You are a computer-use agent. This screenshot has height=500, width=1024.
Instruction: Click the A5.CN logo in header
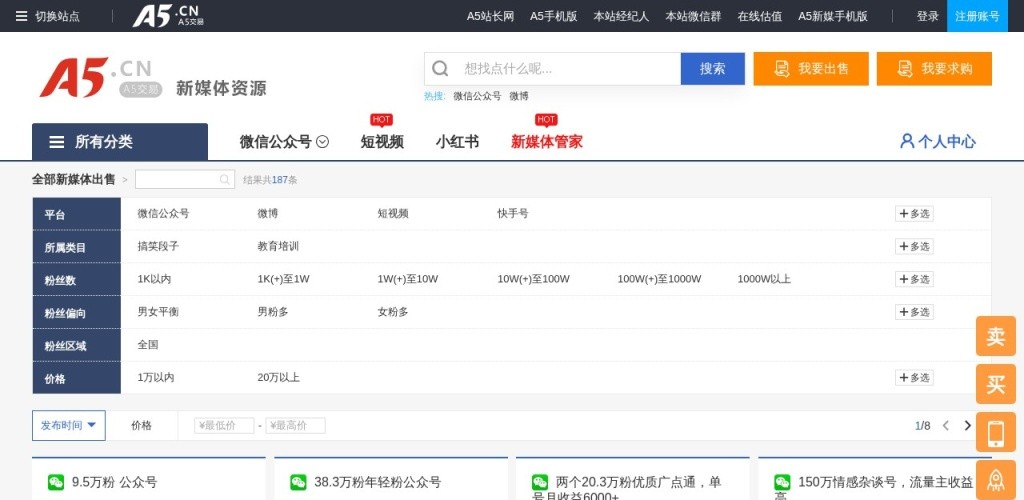(96, 78)
